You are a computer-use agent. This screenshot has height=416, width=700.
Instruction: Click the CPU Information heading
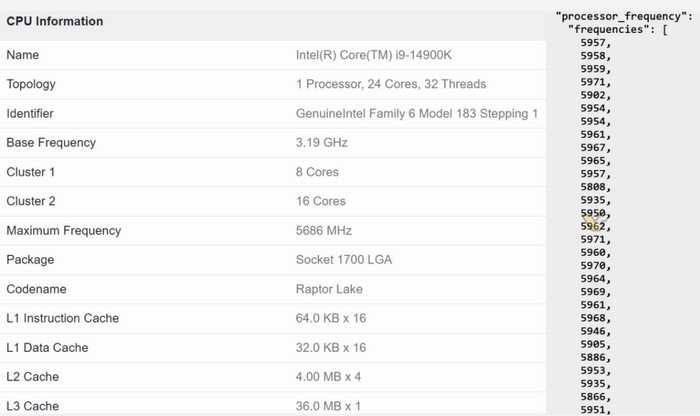[54, 21]
